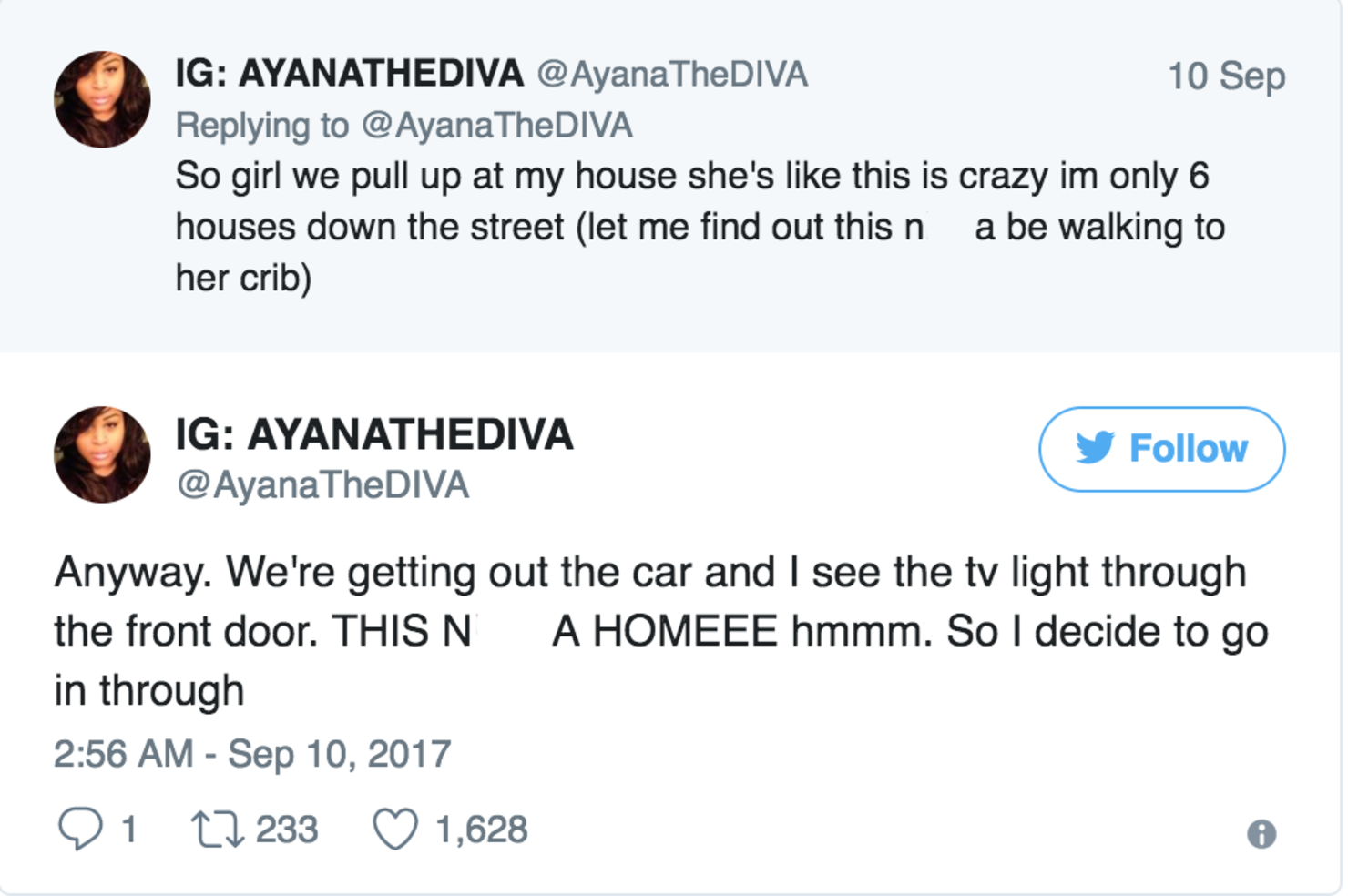Click the Twitter bird icon in Follow
This screenshot has height=896, width=1348.
click(x=1095, y=448)
